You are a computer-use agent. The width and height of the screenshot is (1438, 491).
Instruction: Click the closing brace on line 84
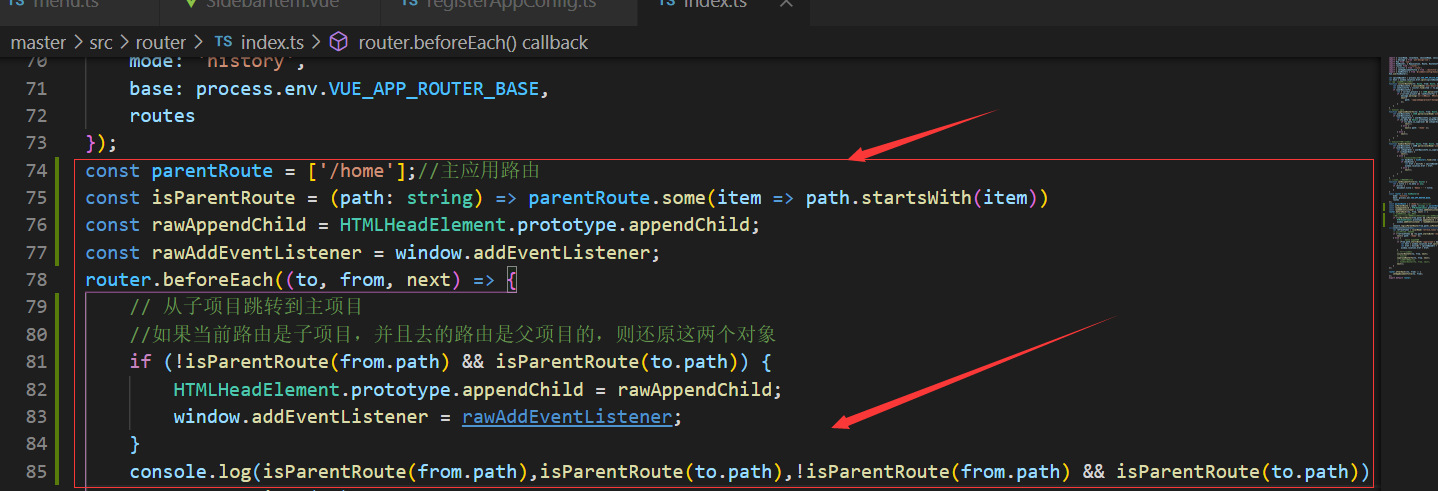pyautogui.click(x=135, y=444)
